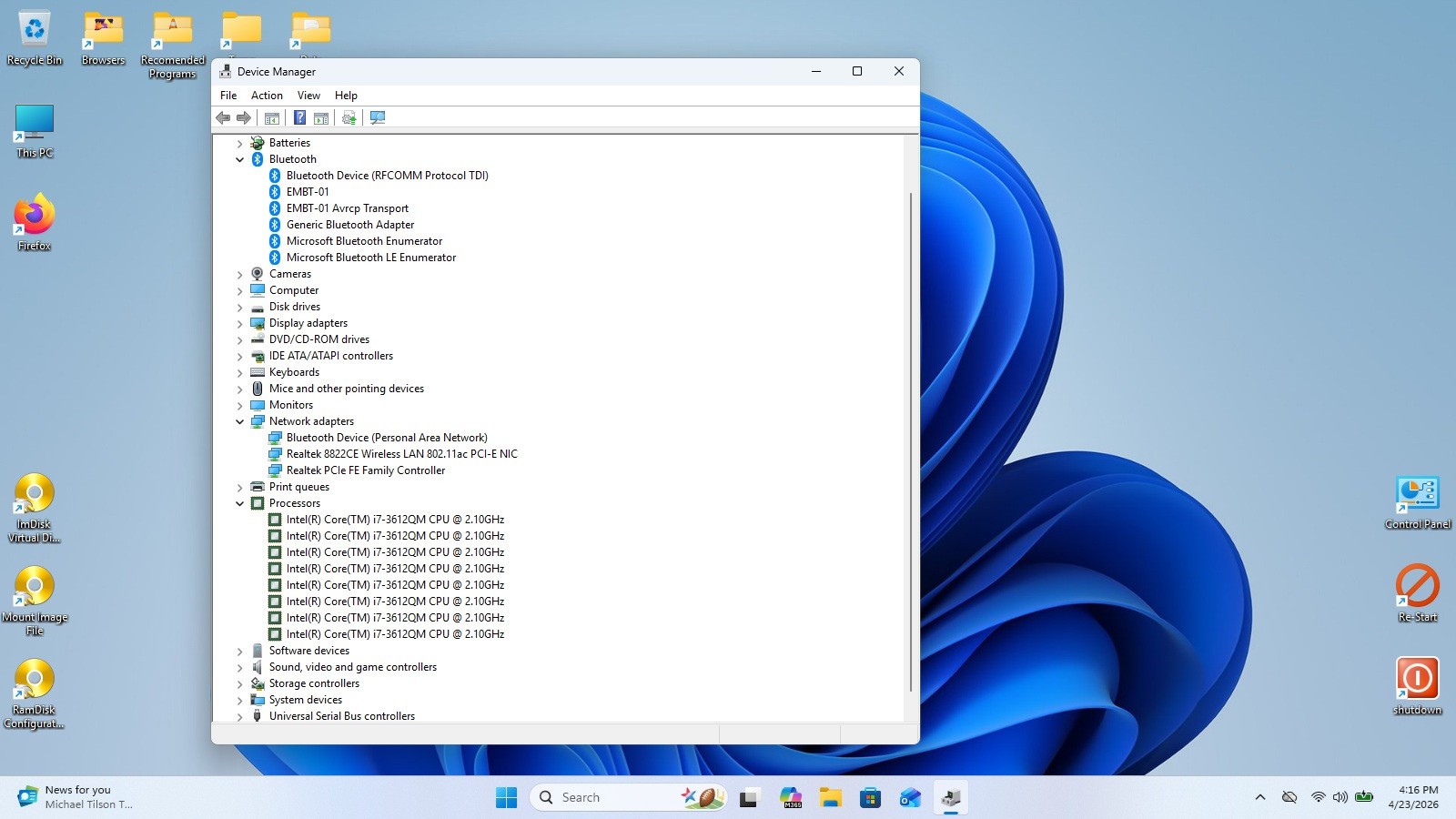Click the Add drivers toolbar icon

point(349,117)
